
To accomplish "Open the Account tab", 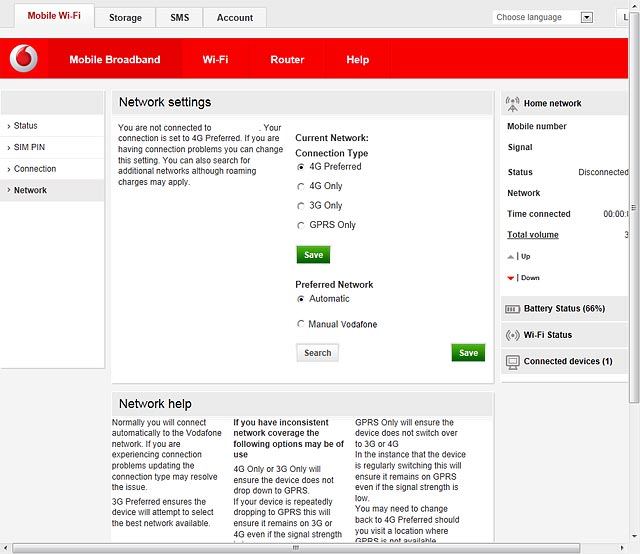I will [235, 18].
